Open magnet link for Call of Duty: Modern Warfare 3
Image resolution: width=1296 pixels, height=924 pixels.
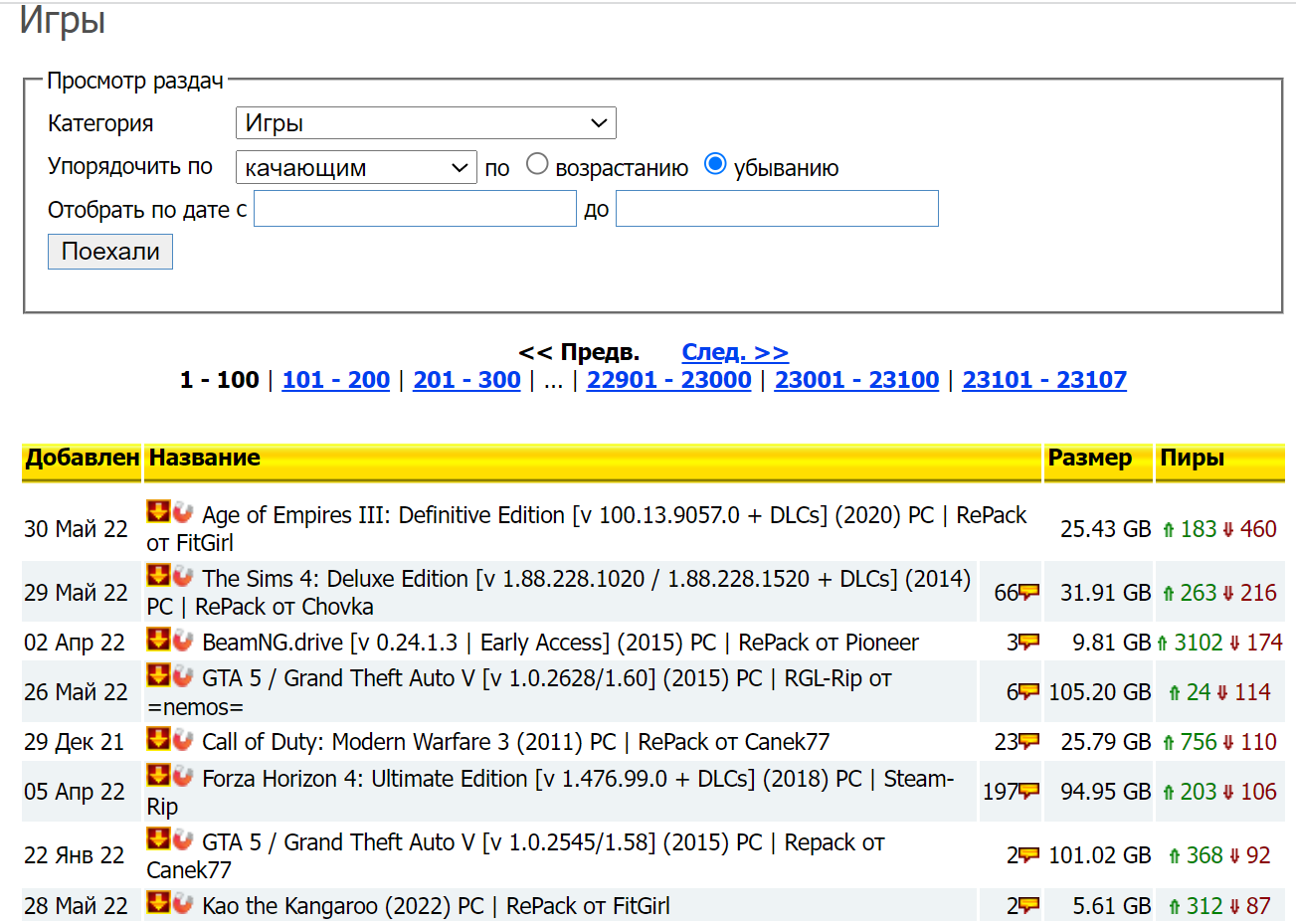click(183, 739)
